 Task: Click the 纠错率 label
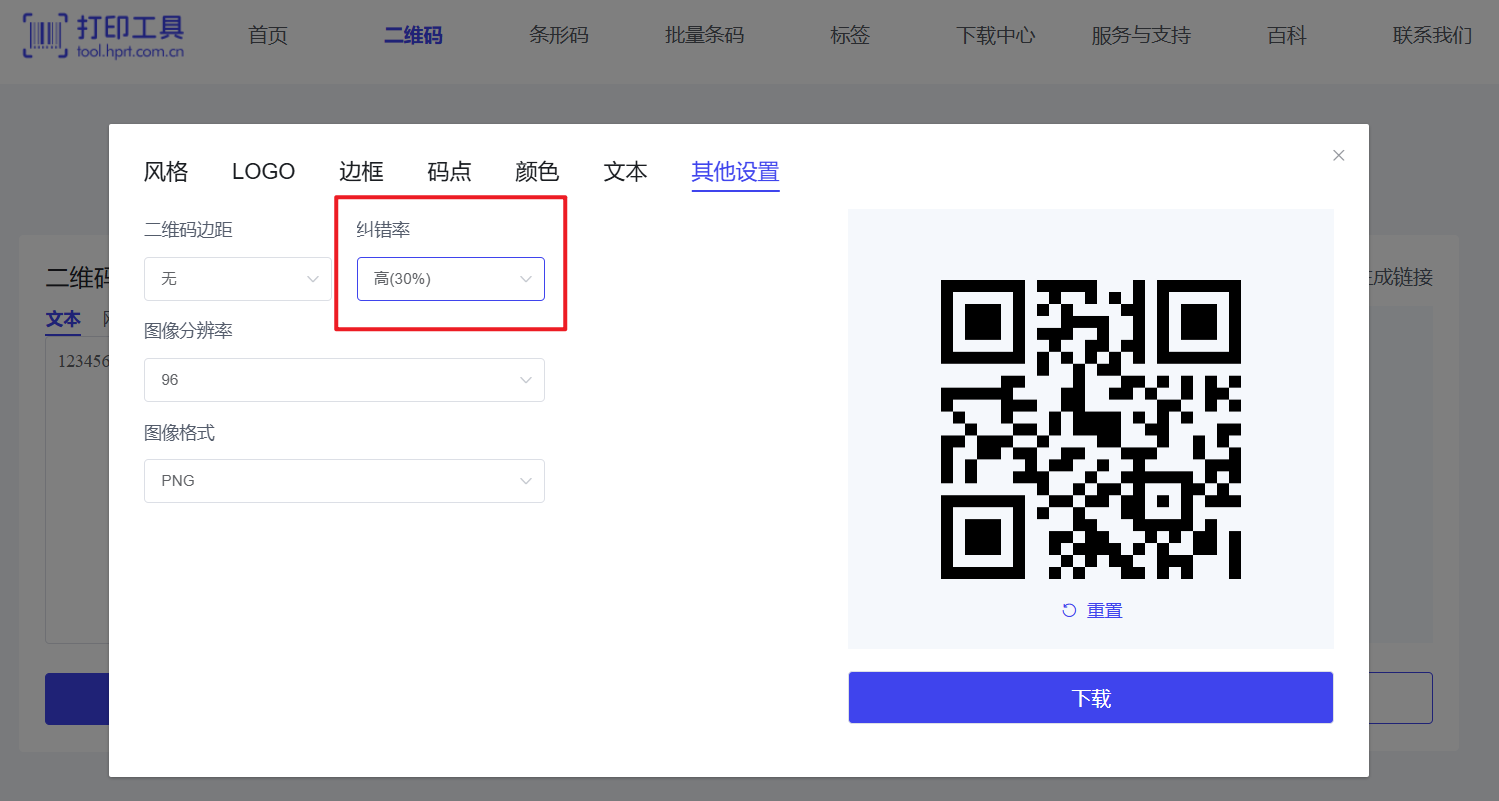click(x=384, y=230)
